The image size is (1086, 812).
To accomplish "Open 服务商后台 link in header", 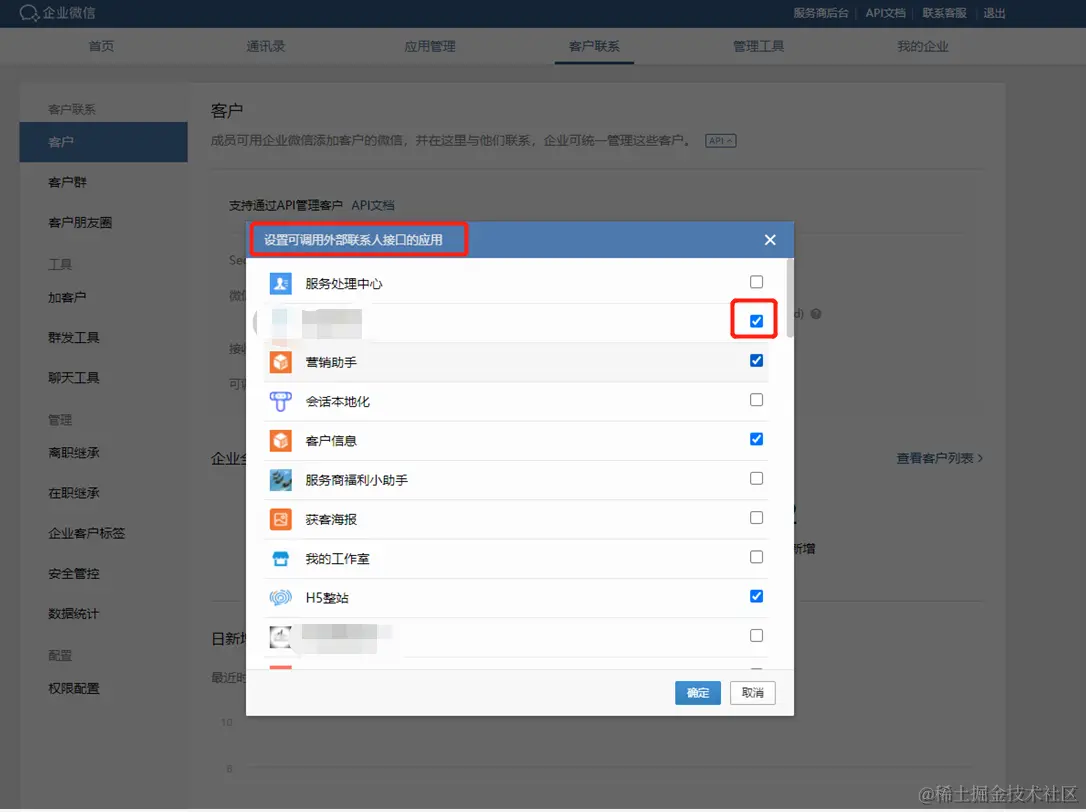I will click(821, 13).
